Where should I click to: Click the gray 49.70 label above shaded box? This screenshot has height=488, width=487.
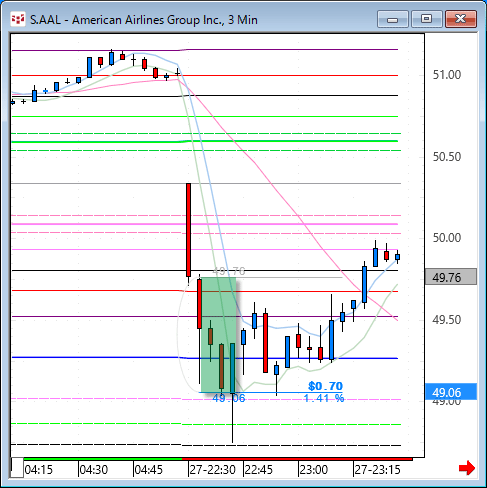click(229, 271)
